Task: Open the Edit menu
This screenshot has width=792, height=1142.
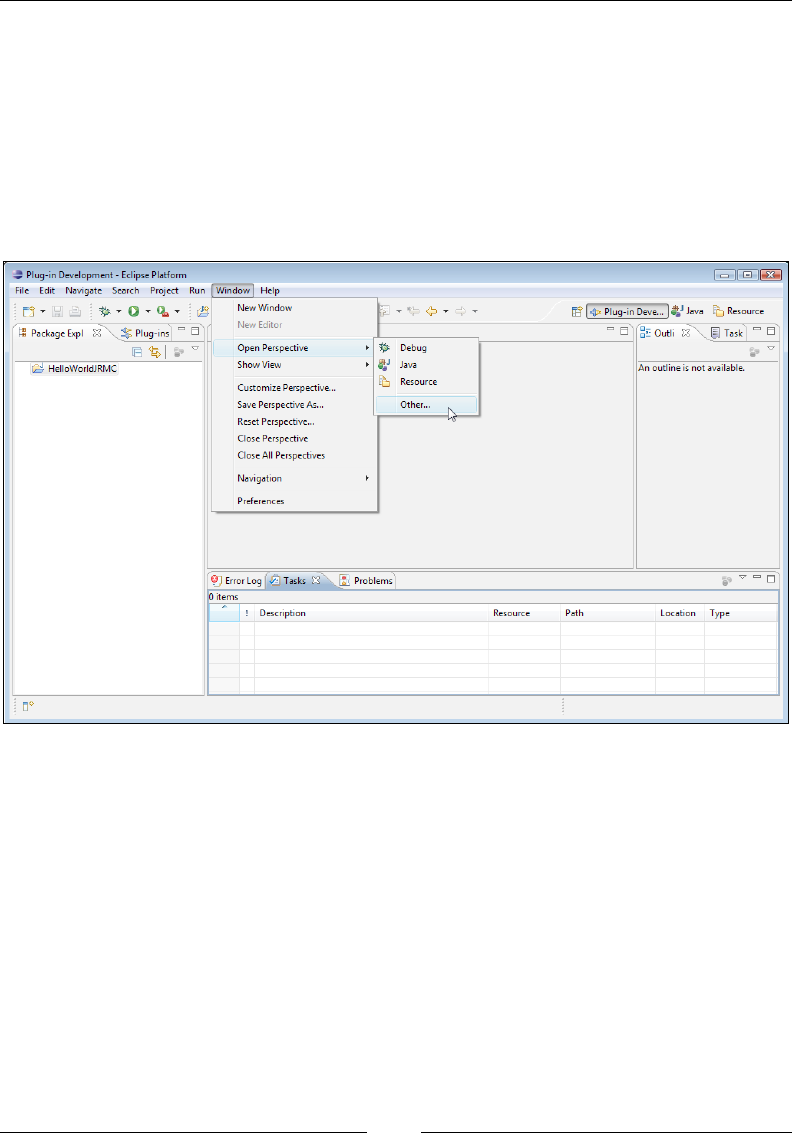Action: coord(47,291)
